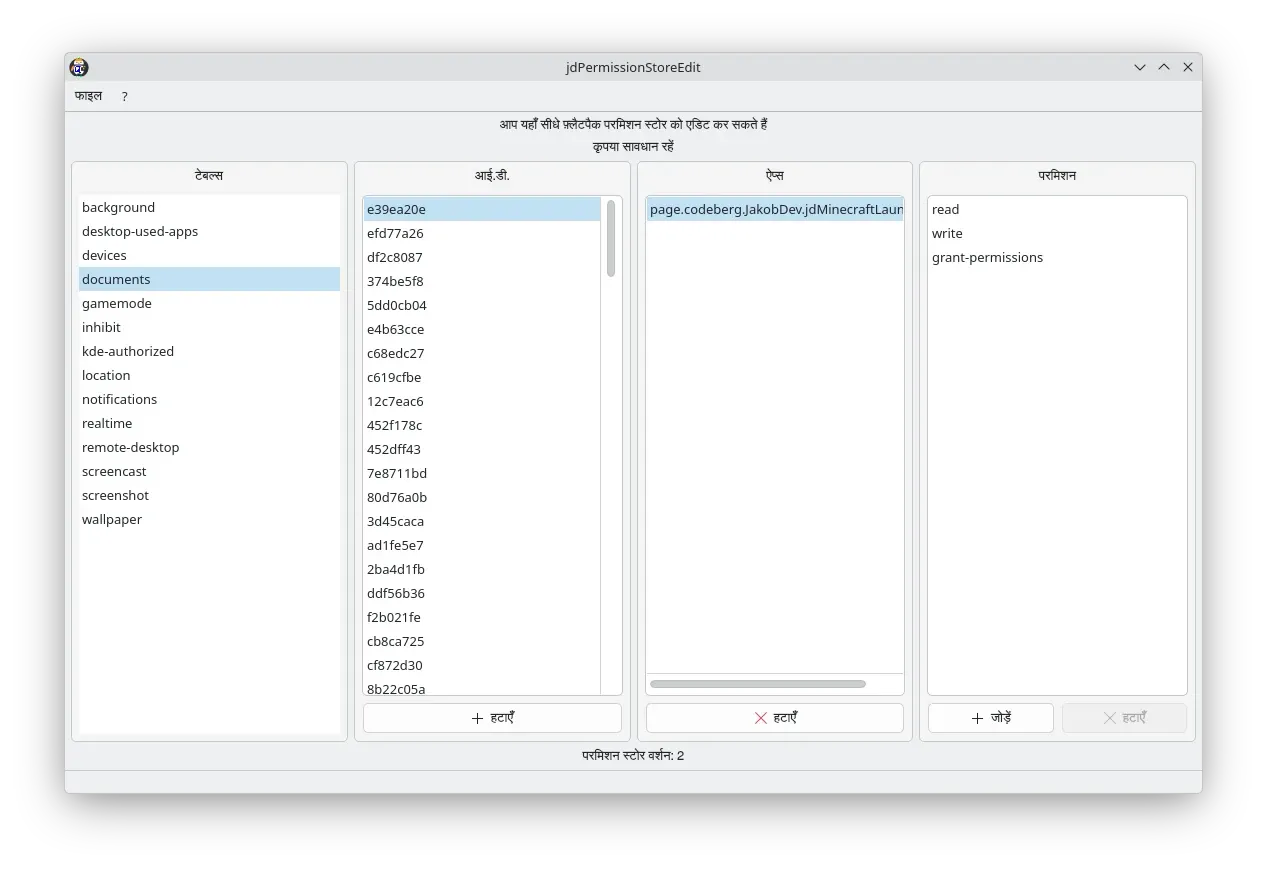Viewport: 1267px width, 870px height.
Task: Select the grant-permissions entry
Action: point(1057,257)
